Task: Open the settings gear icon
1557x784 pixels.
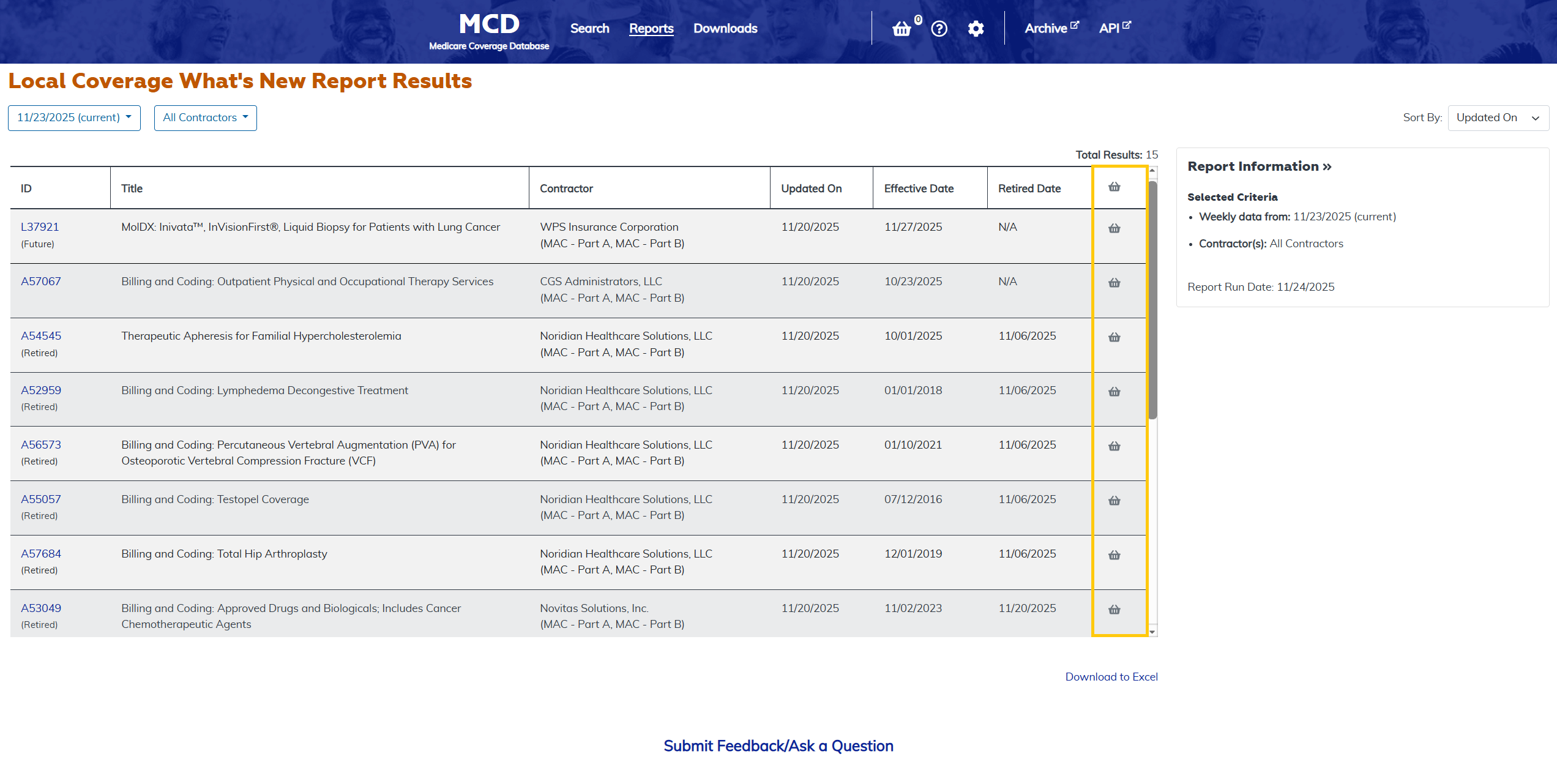Action: [x=976, y=29]
